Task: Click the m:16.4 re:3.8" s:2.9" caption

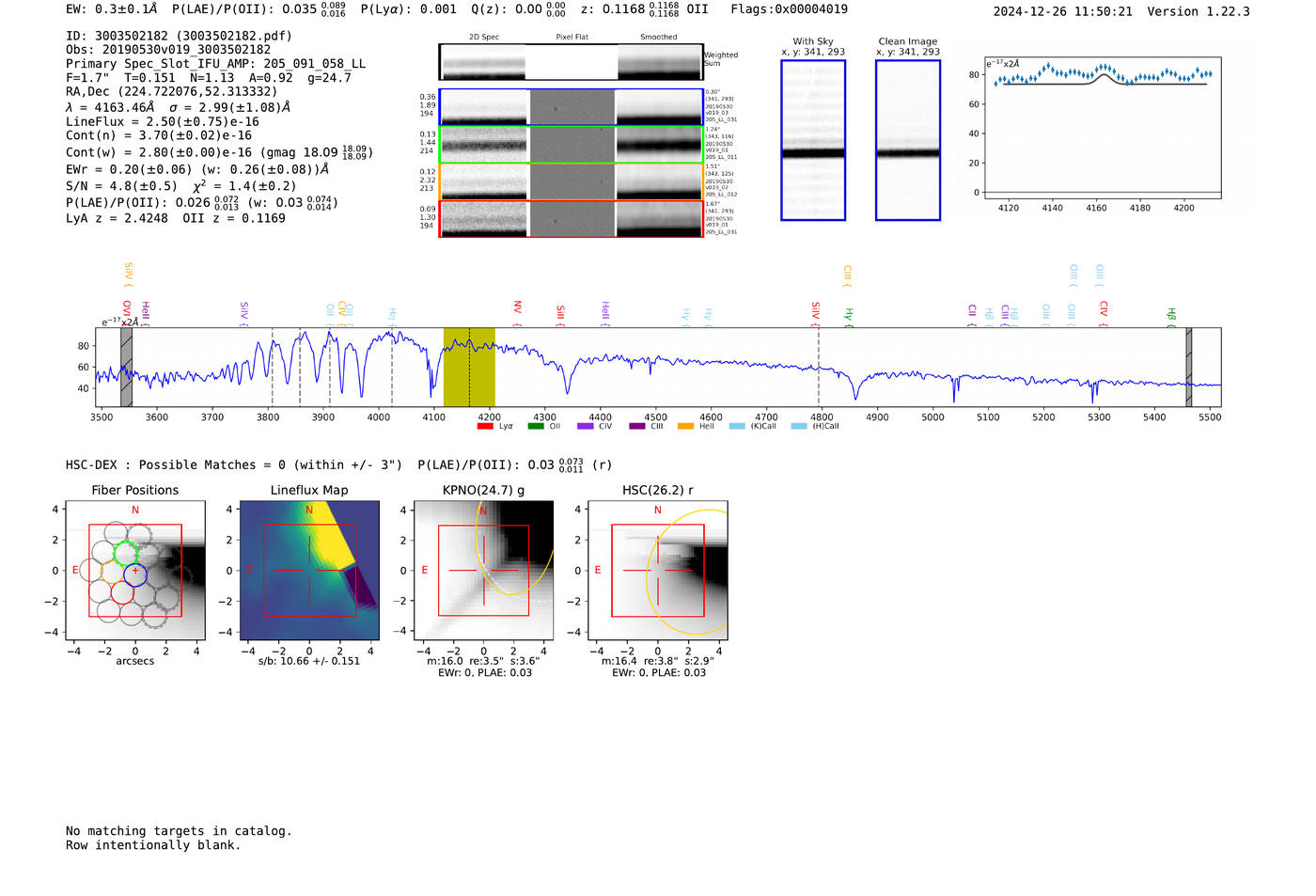Action: 658,661
